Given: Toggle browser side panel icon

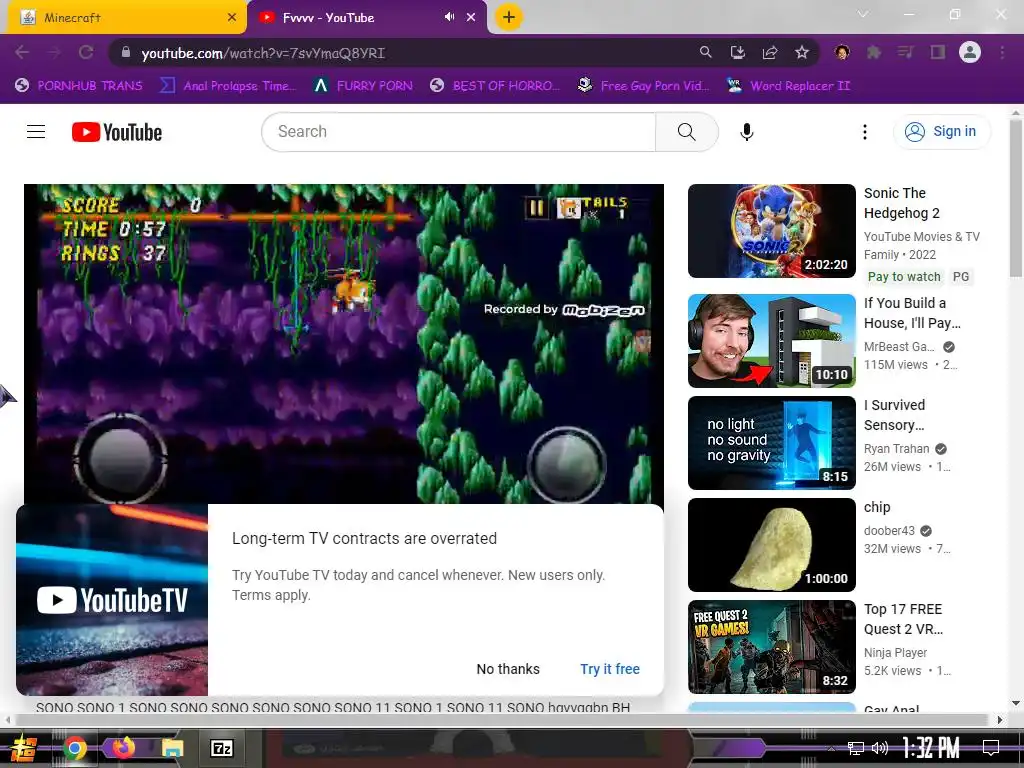Looking at the screenshot, I should point(938,52).
